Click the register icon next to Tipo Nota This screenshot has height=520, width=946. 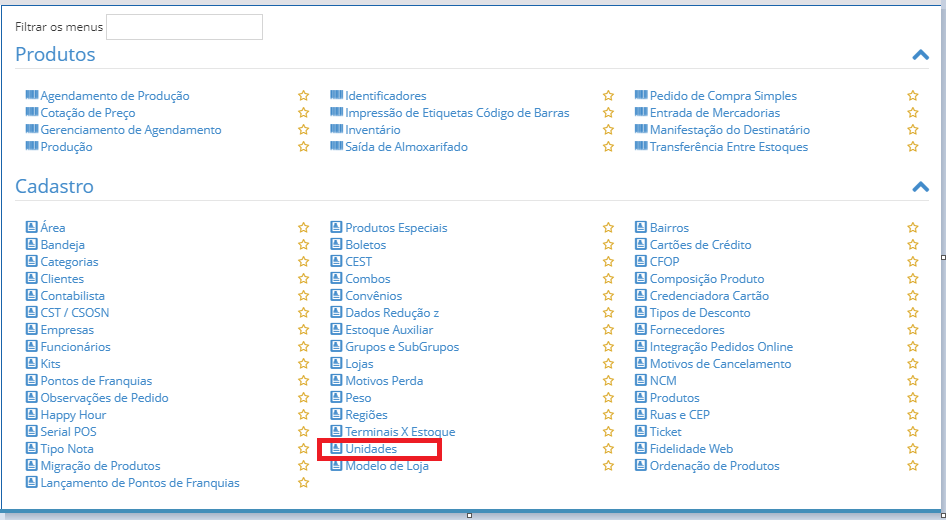[x=32, y=448]
